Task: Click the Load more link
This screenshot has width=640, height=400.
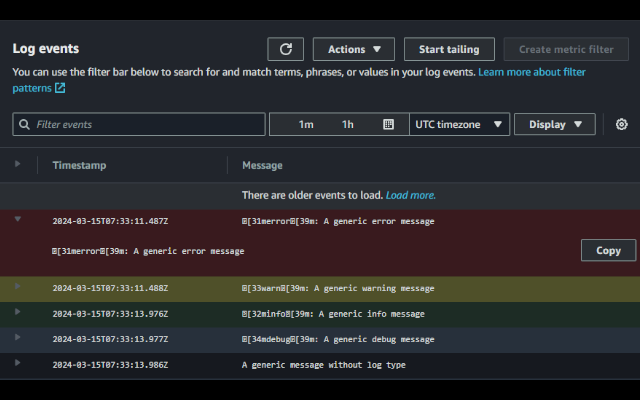Action: (x=411, y=195)
